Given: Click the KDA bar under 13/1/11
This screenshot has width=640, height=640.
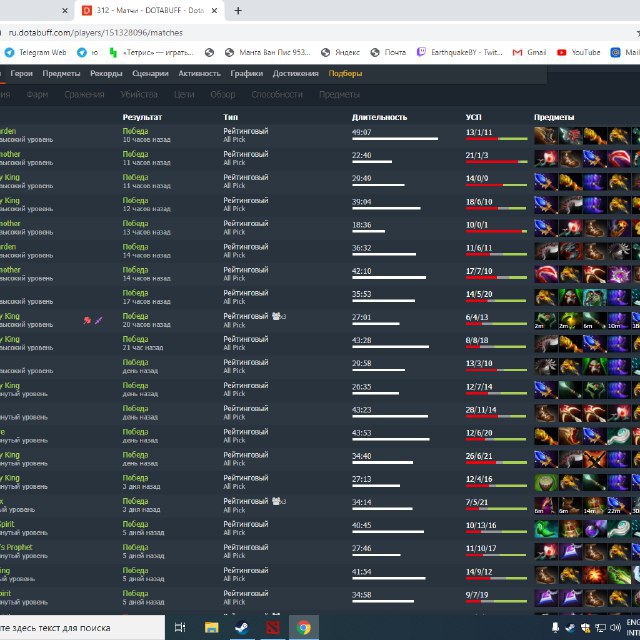Looking at the screenshot, I should 496,139.
